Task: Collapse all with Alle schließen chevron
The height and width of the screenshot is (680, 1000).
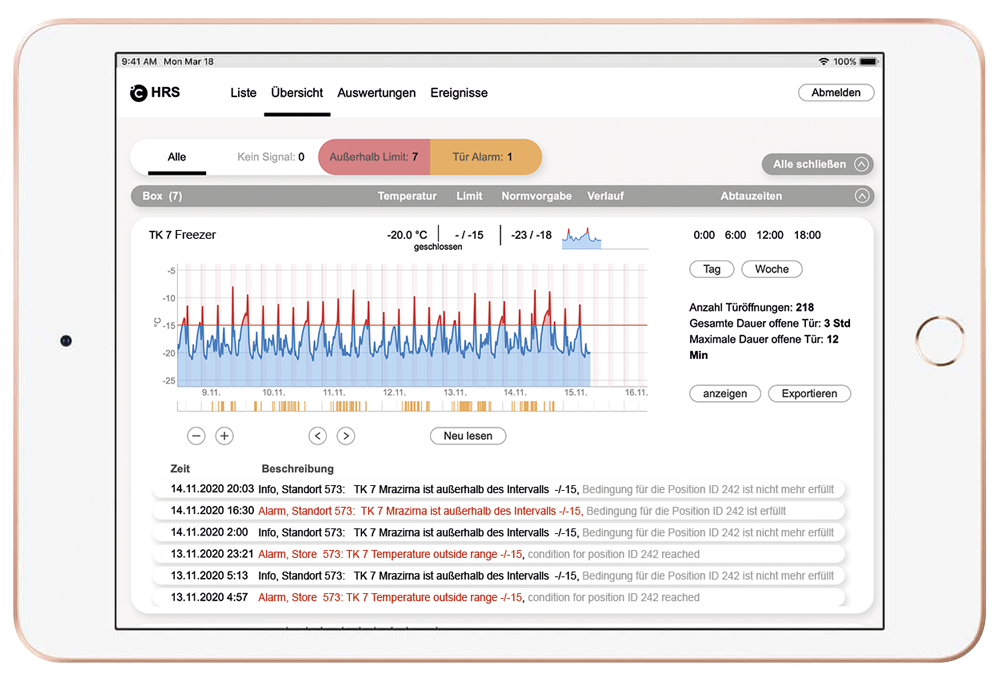Action: (861, 164)
